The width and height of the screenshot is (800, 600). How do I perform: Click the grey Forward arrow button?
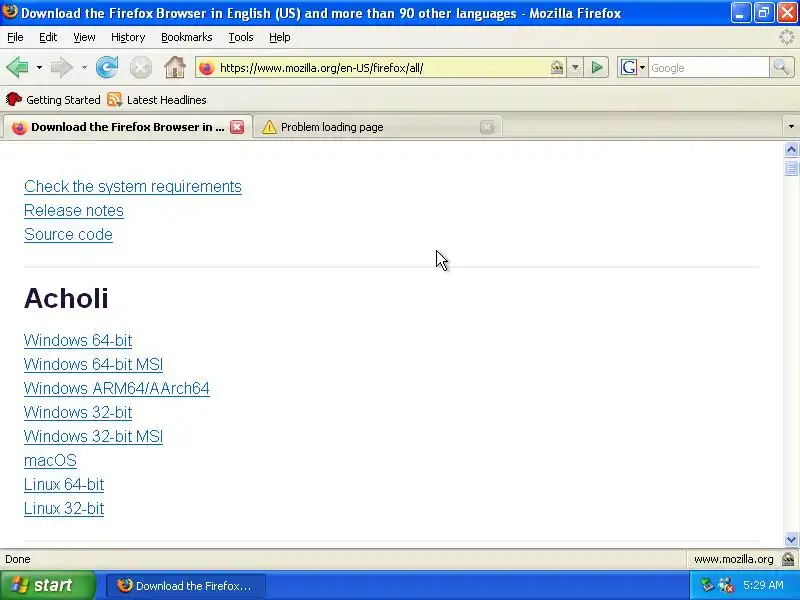coord(62,67)
